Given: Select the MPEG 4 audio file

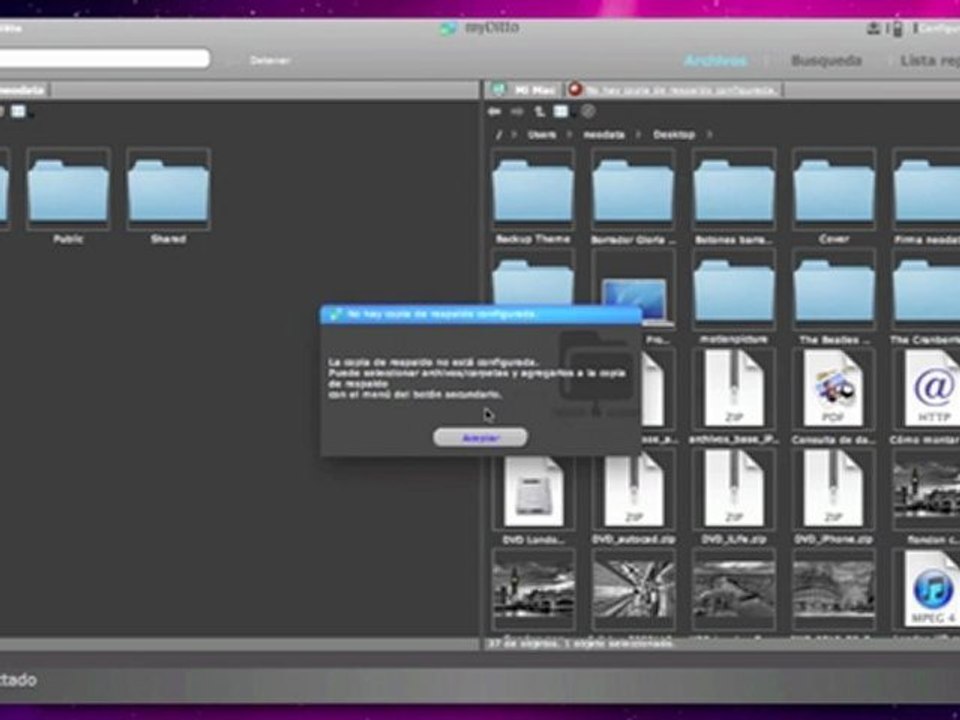Looking at the screenshot, I should point(931,591).
